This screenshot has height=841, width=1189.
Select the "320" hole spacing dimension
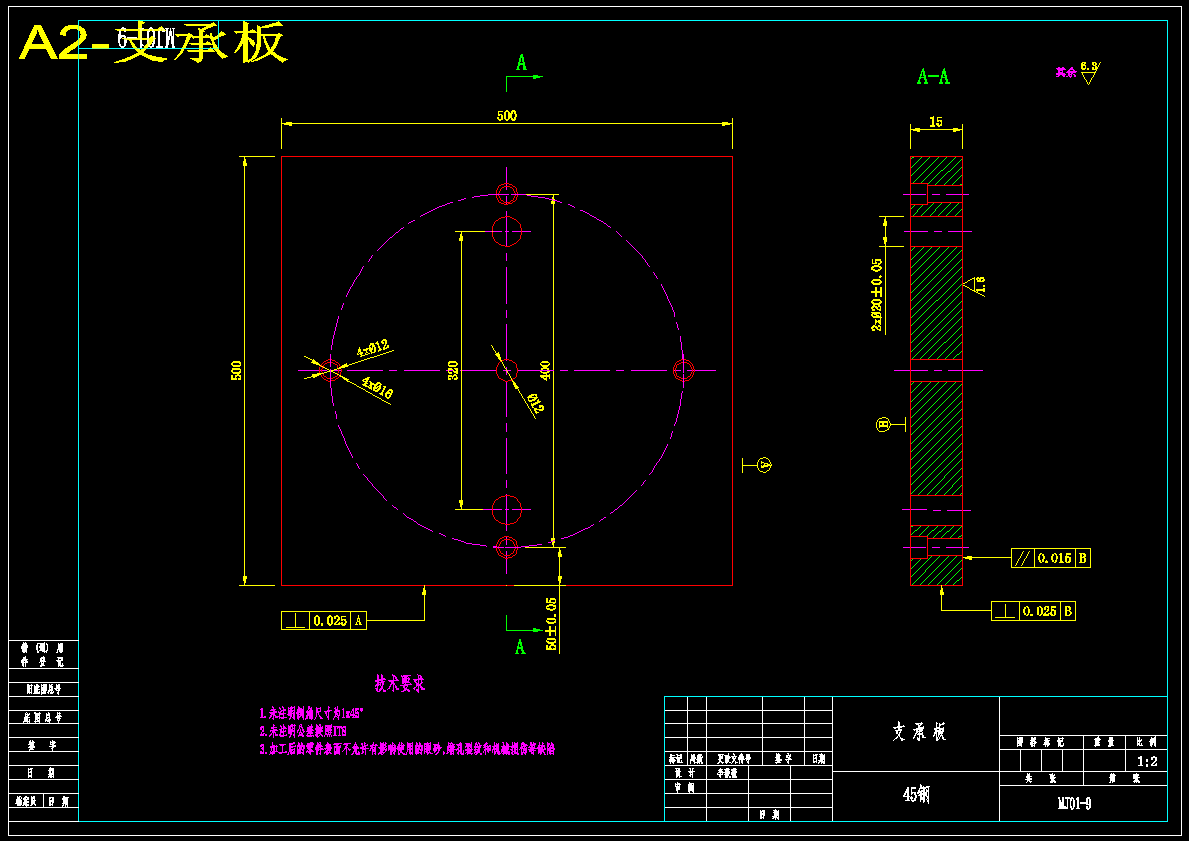click(453, 370)
